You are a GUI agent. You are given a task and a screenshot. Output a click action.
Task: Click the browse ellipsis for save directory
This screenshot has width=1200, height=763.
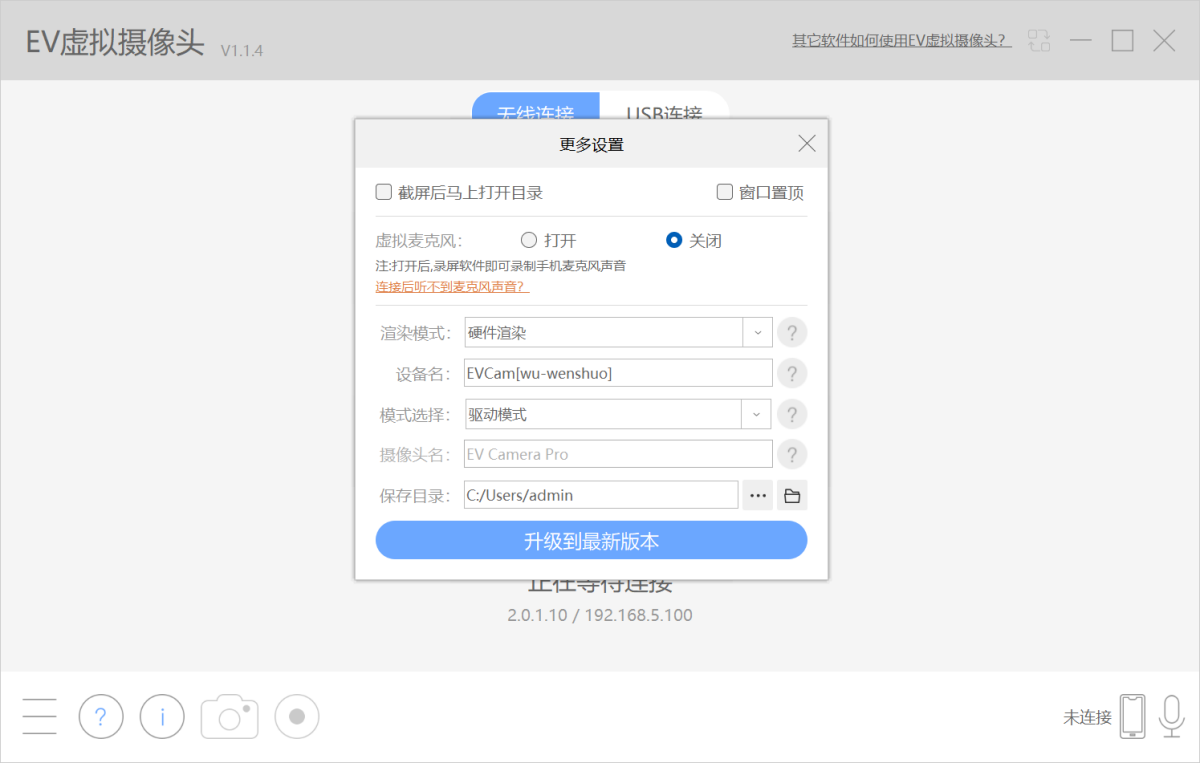tap(757, 494)
